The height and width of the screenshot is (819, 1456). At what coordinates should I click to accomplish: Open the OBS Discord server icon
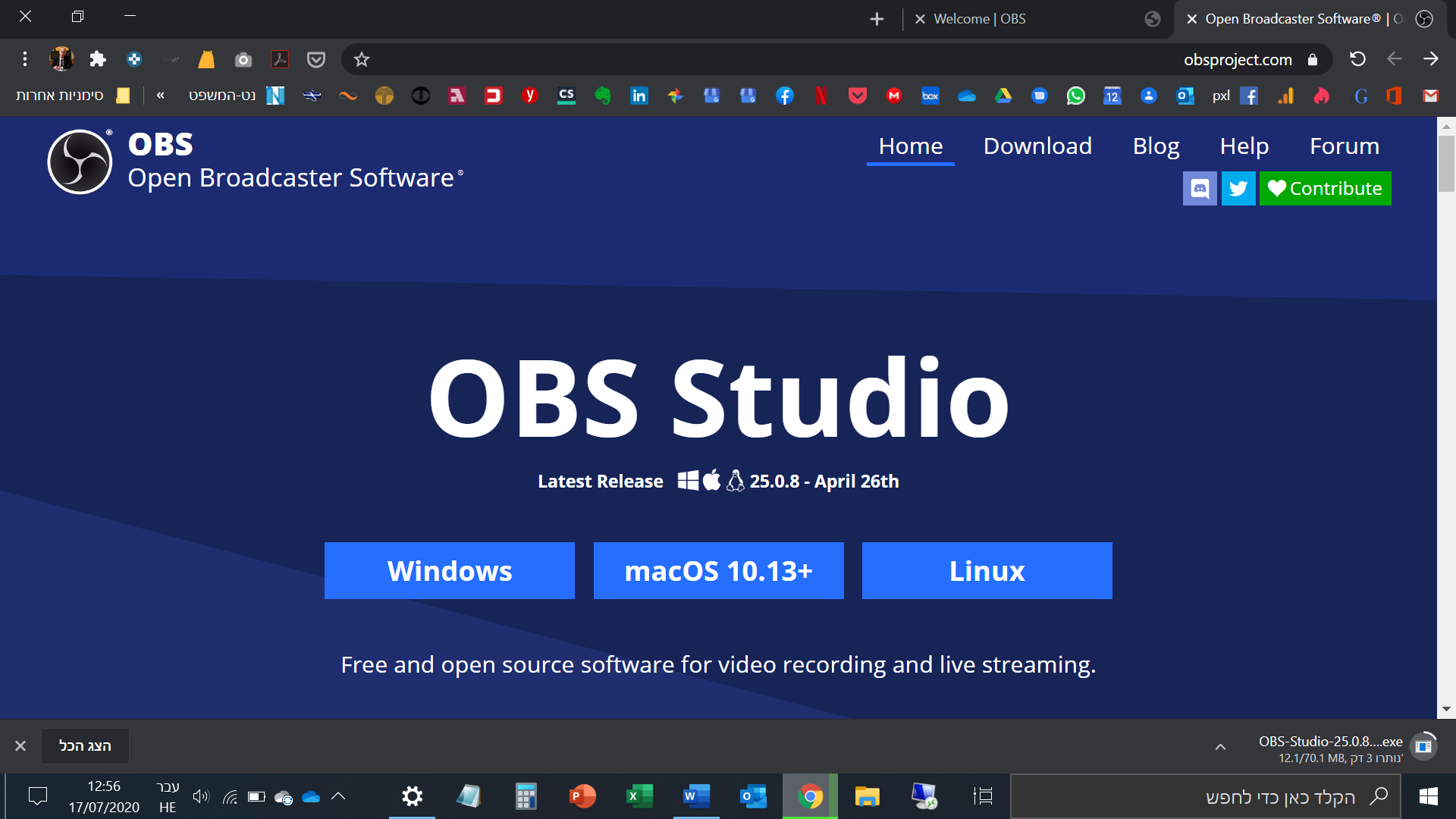tap(1200, 188)
